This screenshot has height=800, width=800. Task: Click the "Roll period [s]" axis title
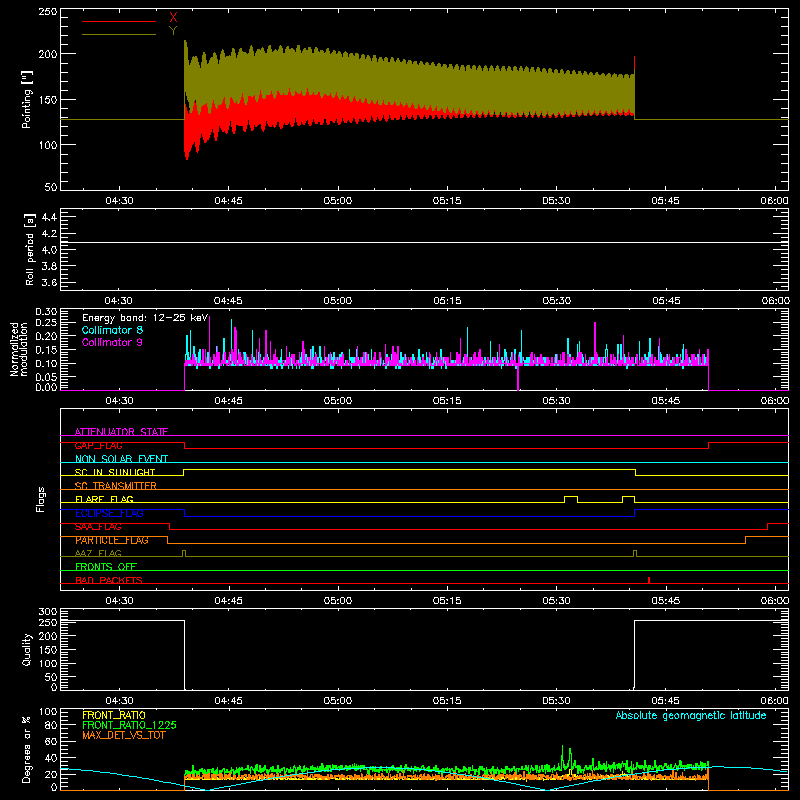(30, 249)
